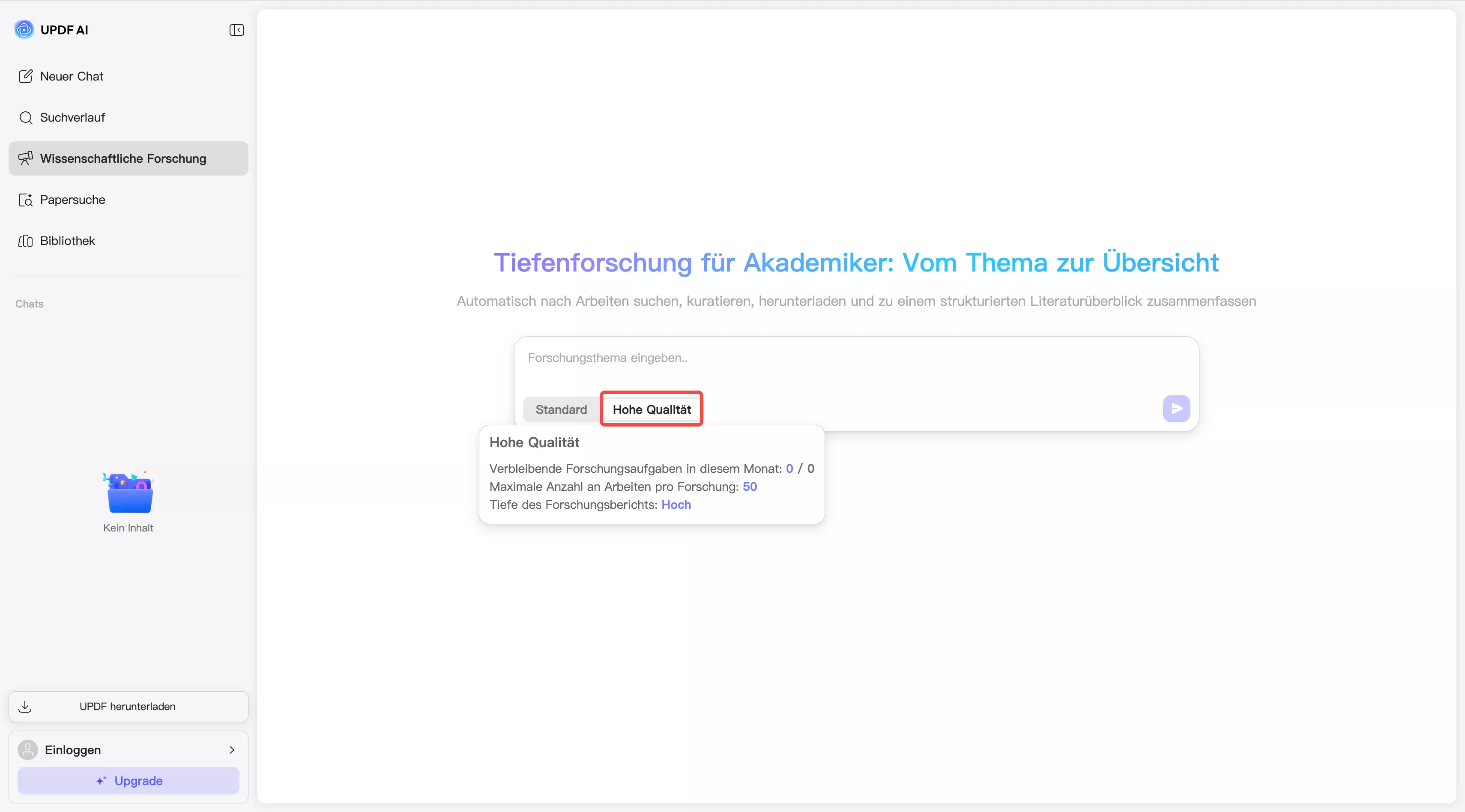
Task: Send the research topic via the arrow icon
Action: pos(1176,408)
